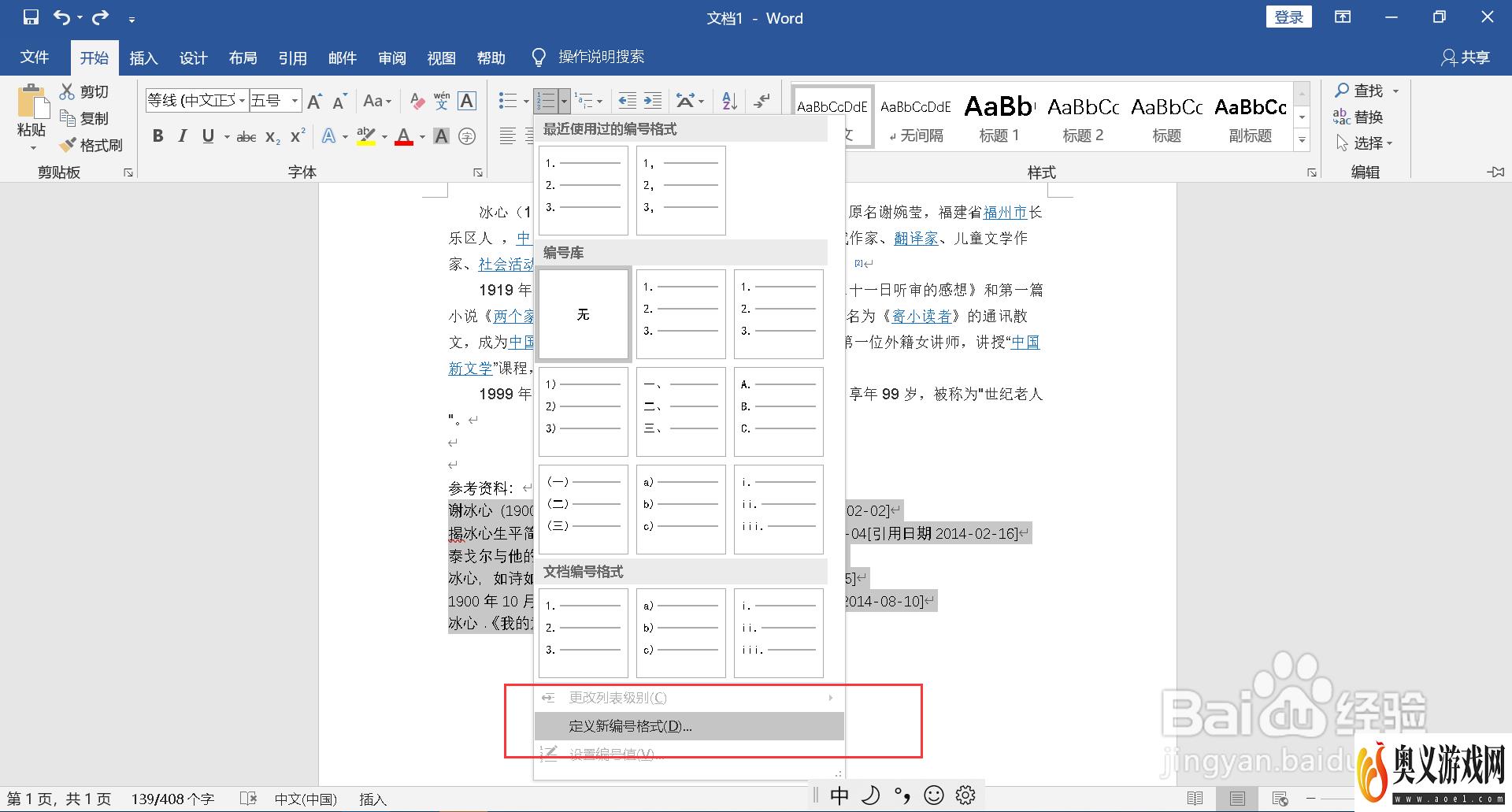Viewport: 1512px width, 812px height.
Task: Redo the last action
Action: 101,17
